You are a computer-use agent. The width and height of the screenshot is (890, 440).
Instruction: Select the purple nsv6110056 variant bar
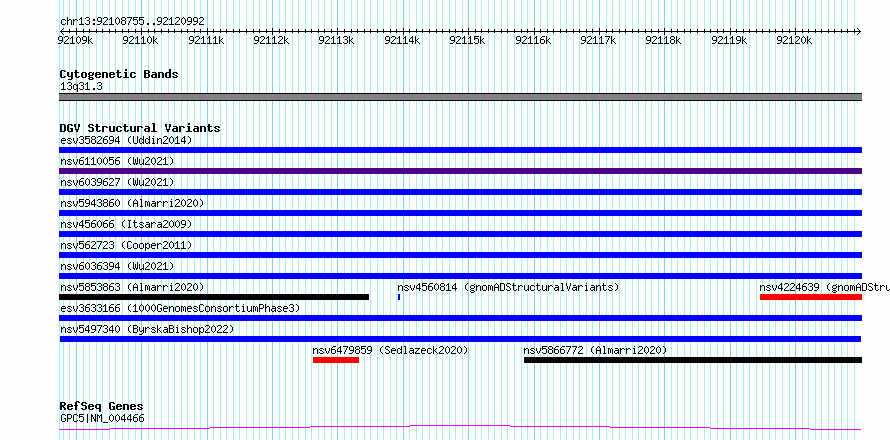tap(460, 171)
